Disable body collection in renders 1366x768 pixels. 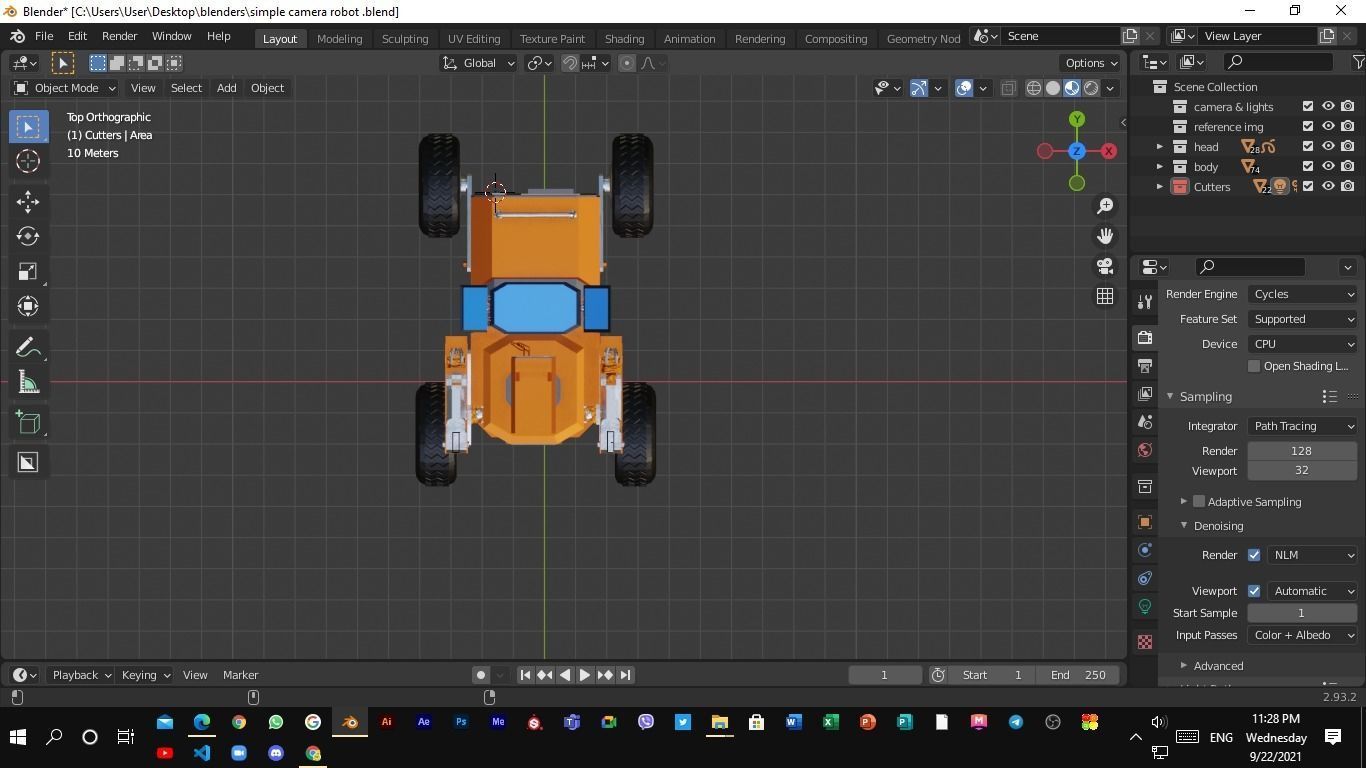pyautogui.click(x=1348, y=167)
